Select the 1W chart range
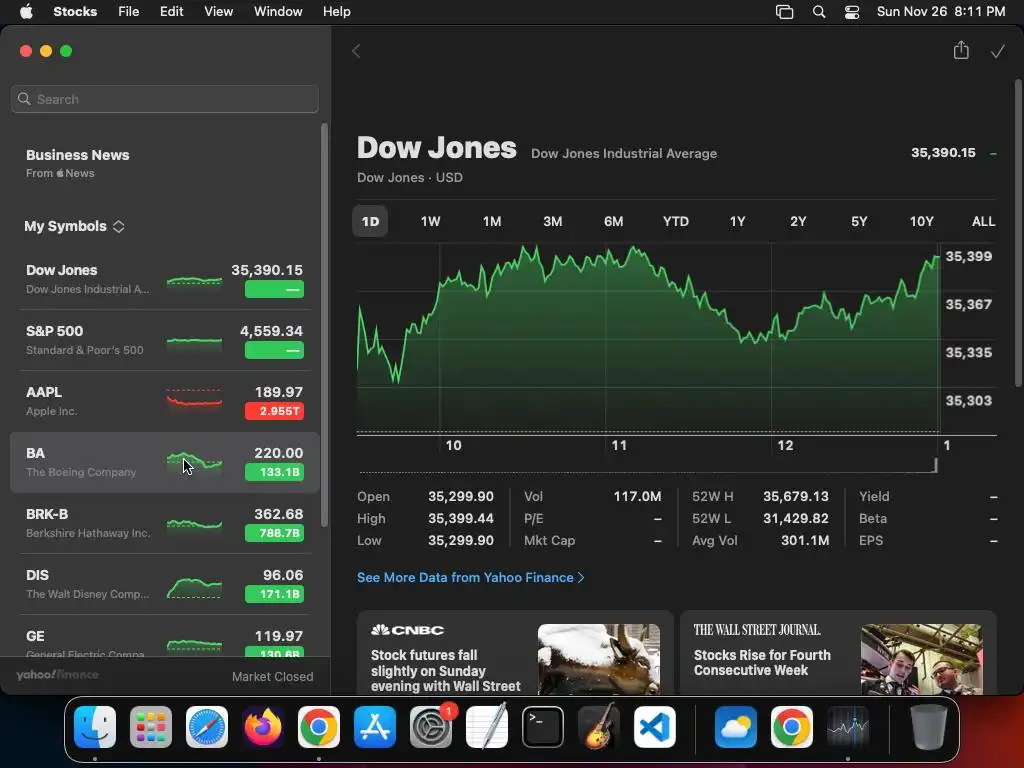Screen dimensions: 1024x768 click(430, 221)
